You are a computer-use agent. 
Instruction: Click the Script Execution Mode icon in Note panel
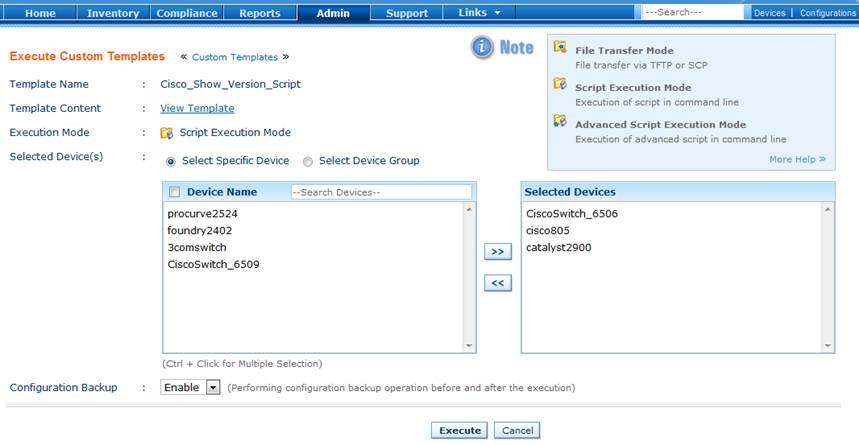[x=560, y=84]
